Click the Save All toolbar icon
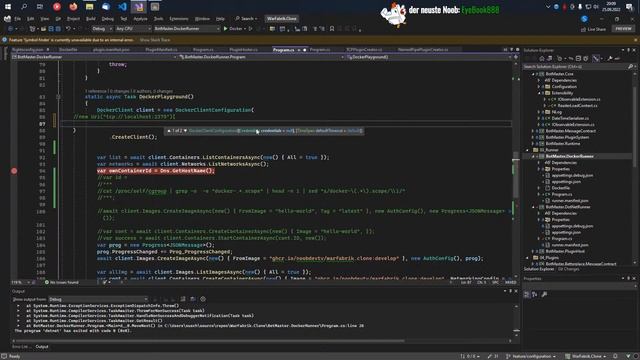The image size is (640, 360). pyautogui.click(x=58, y=29)
